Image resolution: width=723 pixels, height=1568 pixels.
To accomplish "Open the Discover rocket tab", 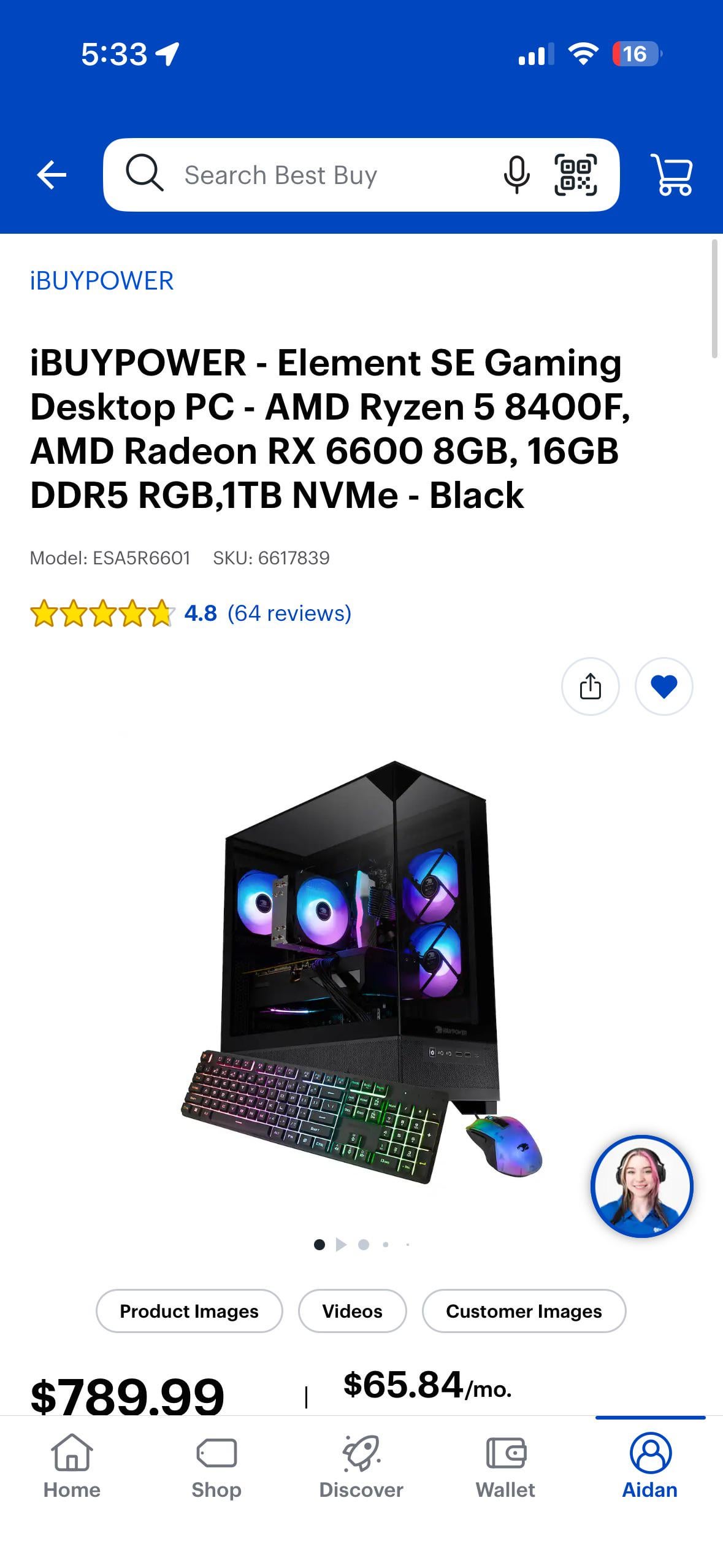I will (361, 1467).
